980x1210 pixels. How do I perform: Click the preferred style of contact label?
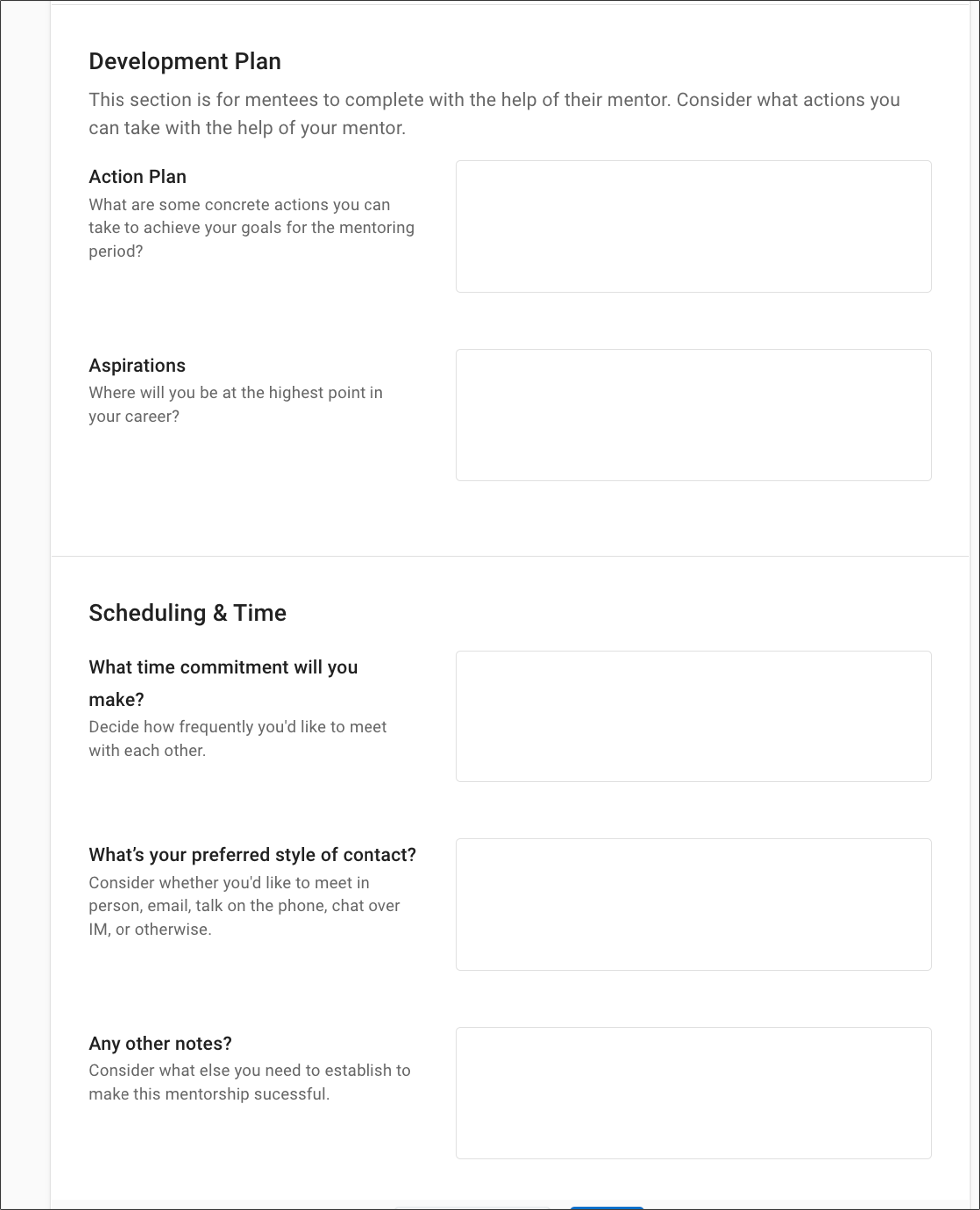pyautogui.click(x=252, y=855)
